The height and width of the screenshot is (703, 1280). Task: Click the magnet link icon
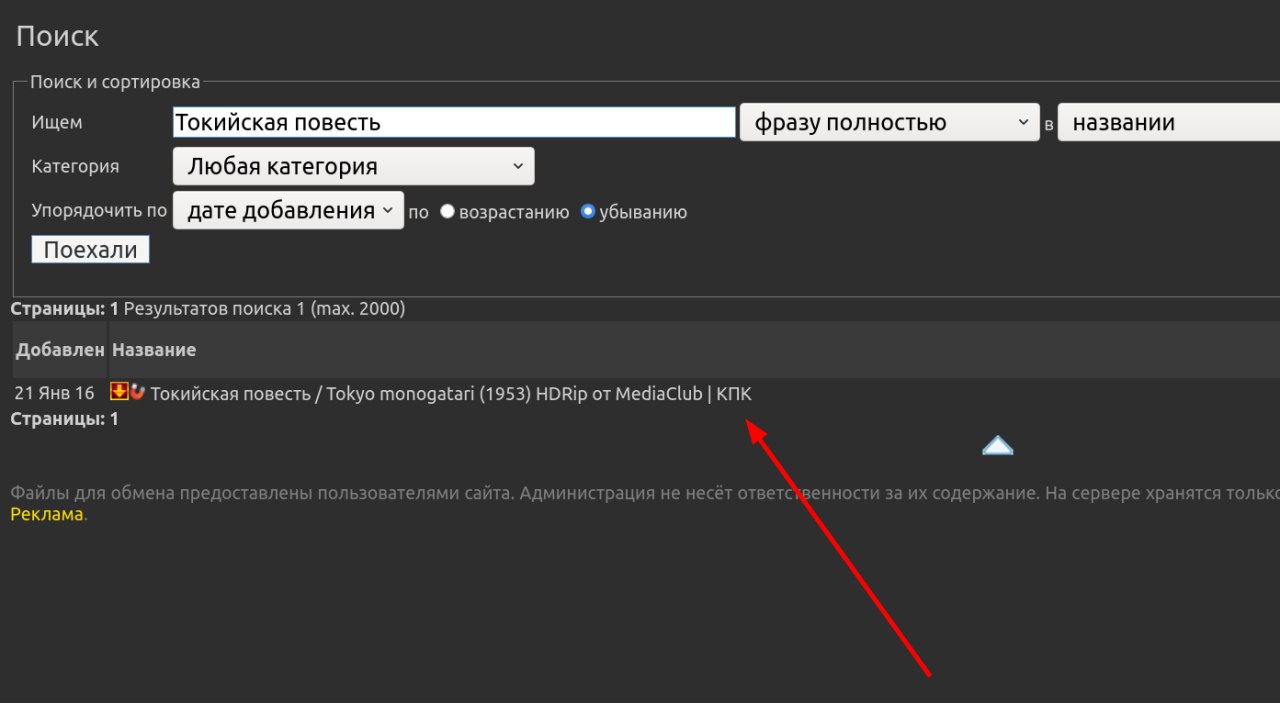click(138, 392)
